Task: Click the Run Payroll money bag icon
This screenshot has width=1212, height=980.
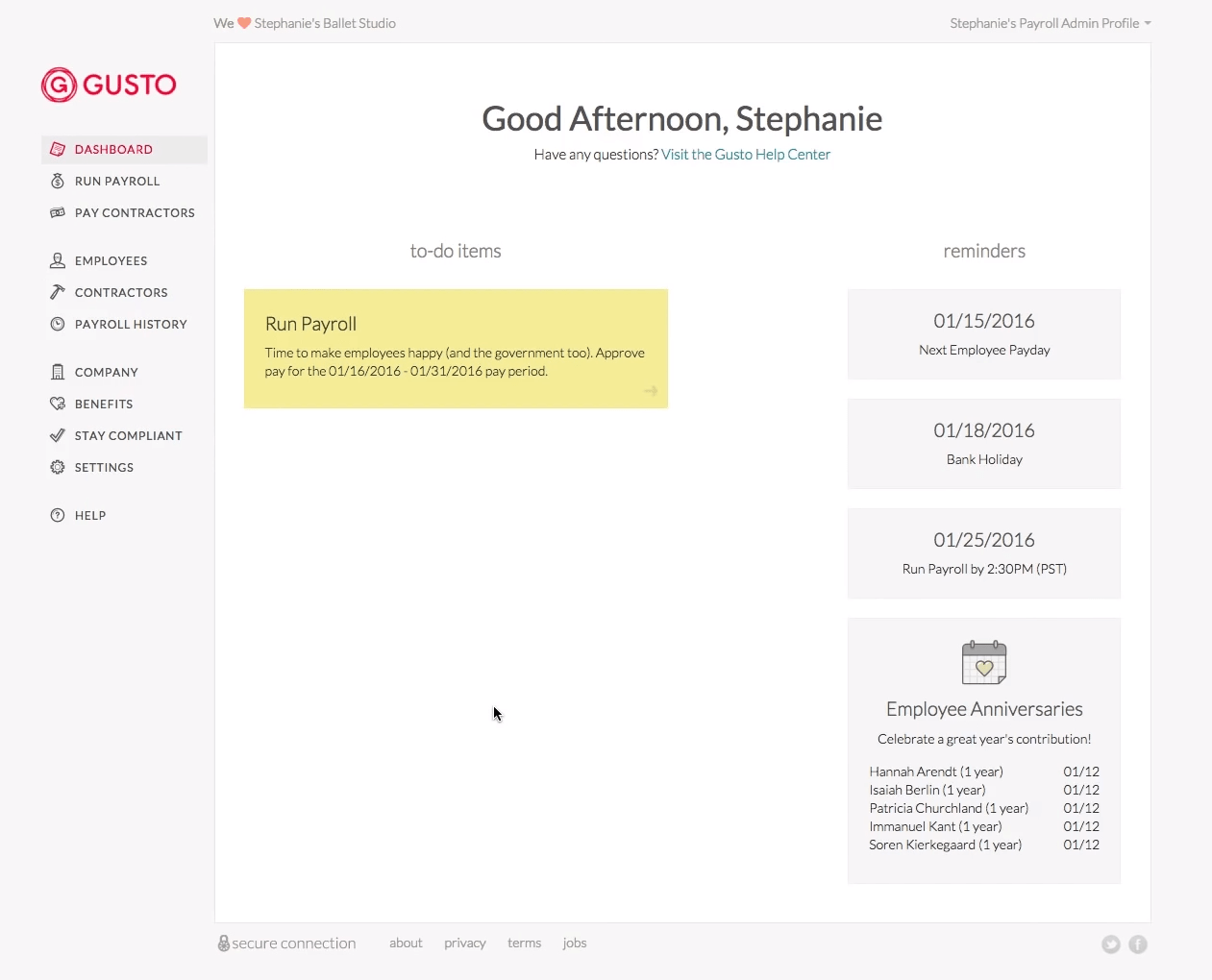Action: [x=58, y=181]
